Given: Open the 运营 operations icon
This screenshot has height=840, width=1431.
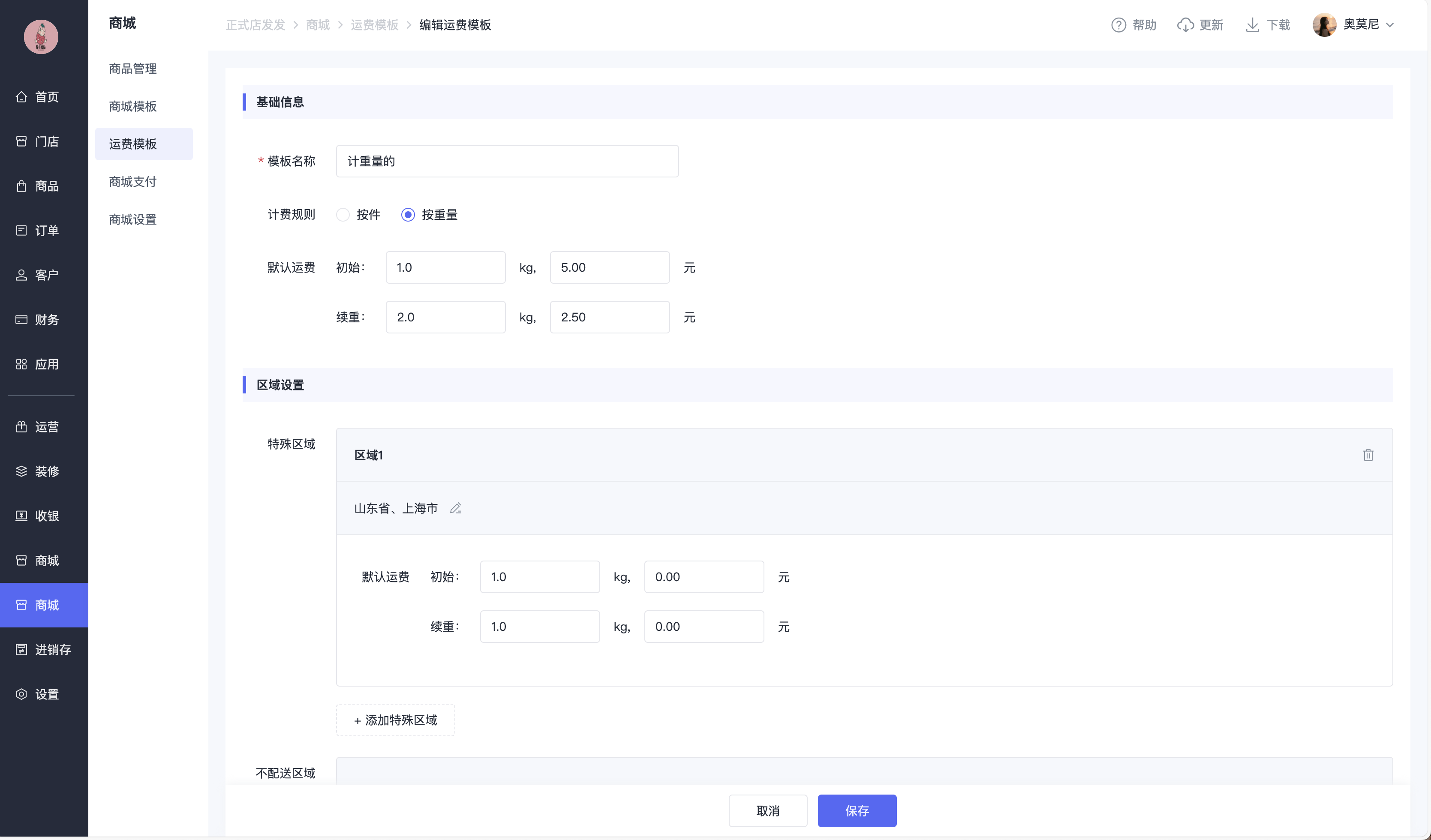Looking at the screenshot, I should tap(21, 427).
